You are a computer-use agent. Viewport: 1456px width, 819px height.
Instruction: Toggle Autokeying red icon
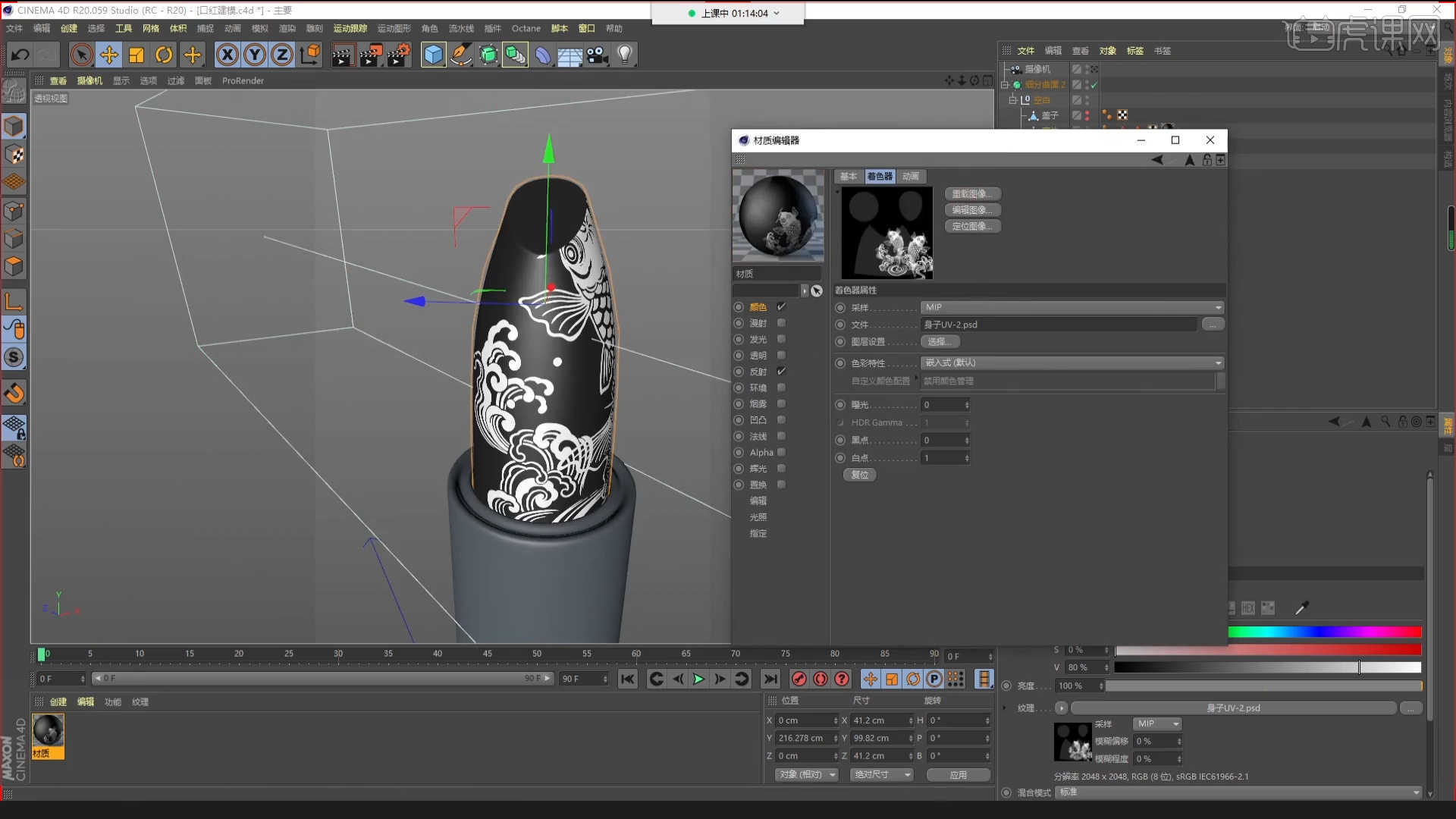coord(821,679)
